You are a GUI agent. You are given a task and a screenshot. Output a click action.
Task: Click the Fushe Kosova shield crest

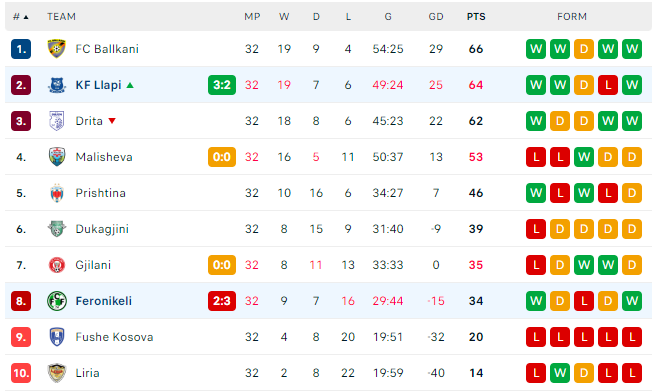(x=57, y=337)
